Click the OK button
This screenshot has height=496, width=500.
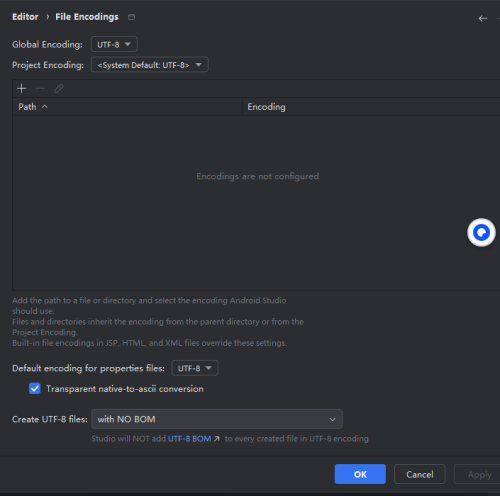(360, 474)
